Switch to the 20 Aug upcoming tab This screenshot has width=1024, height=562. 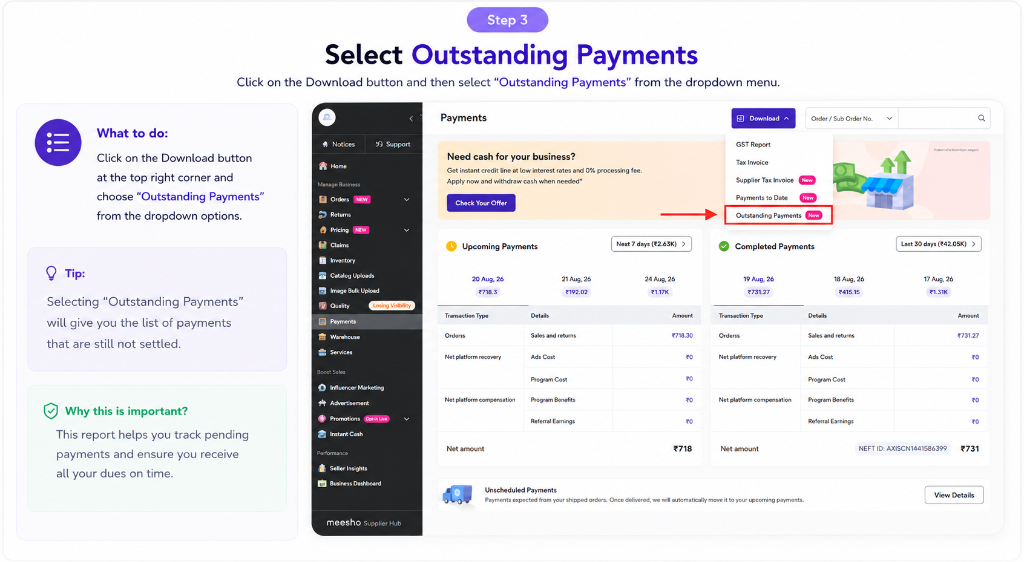(x=487, y=285)
